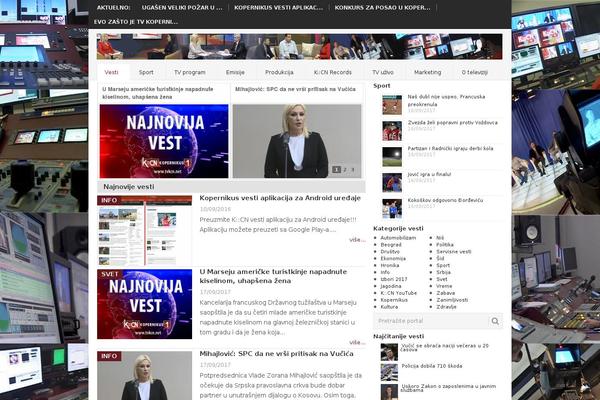Open most-read Vučić se obraća naciji
600x400 pixels.
pos(445,348)
